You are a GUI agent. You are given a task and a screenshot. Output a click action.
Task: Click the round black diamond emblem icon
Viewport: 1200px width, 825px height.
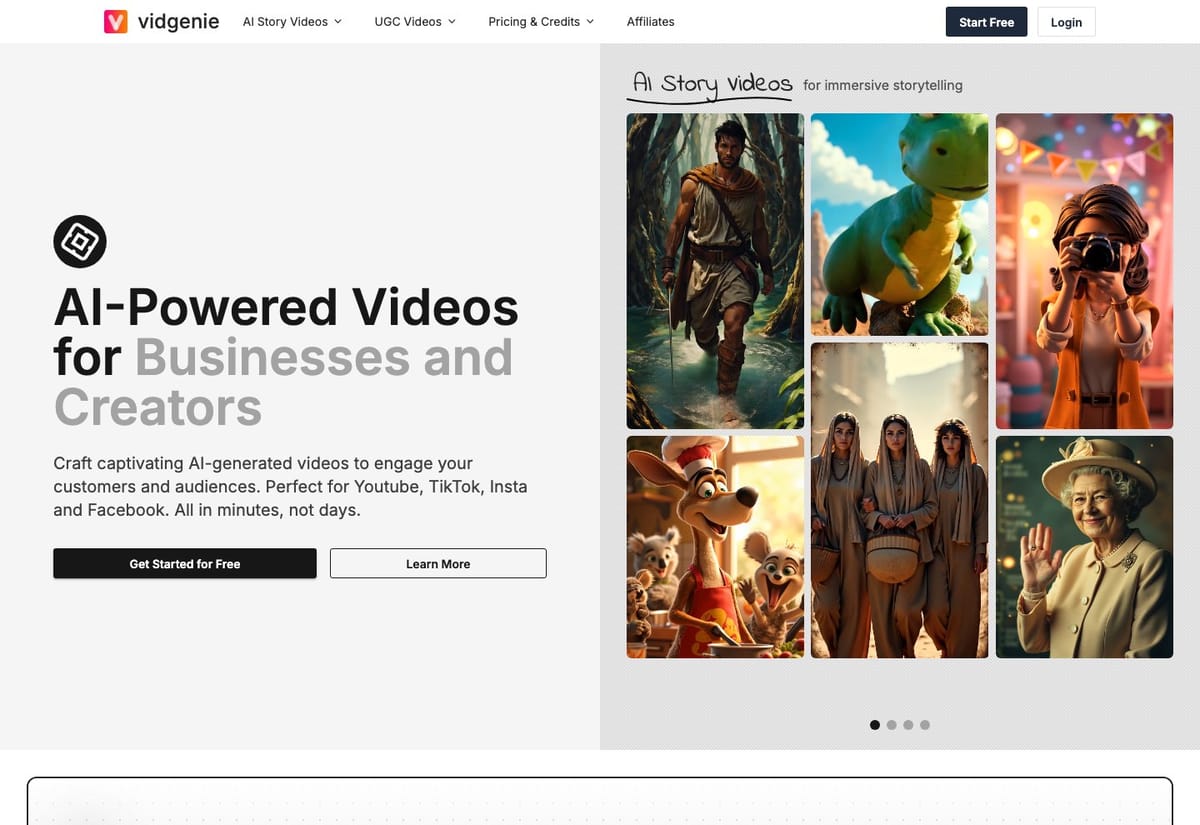pos(80,241)
